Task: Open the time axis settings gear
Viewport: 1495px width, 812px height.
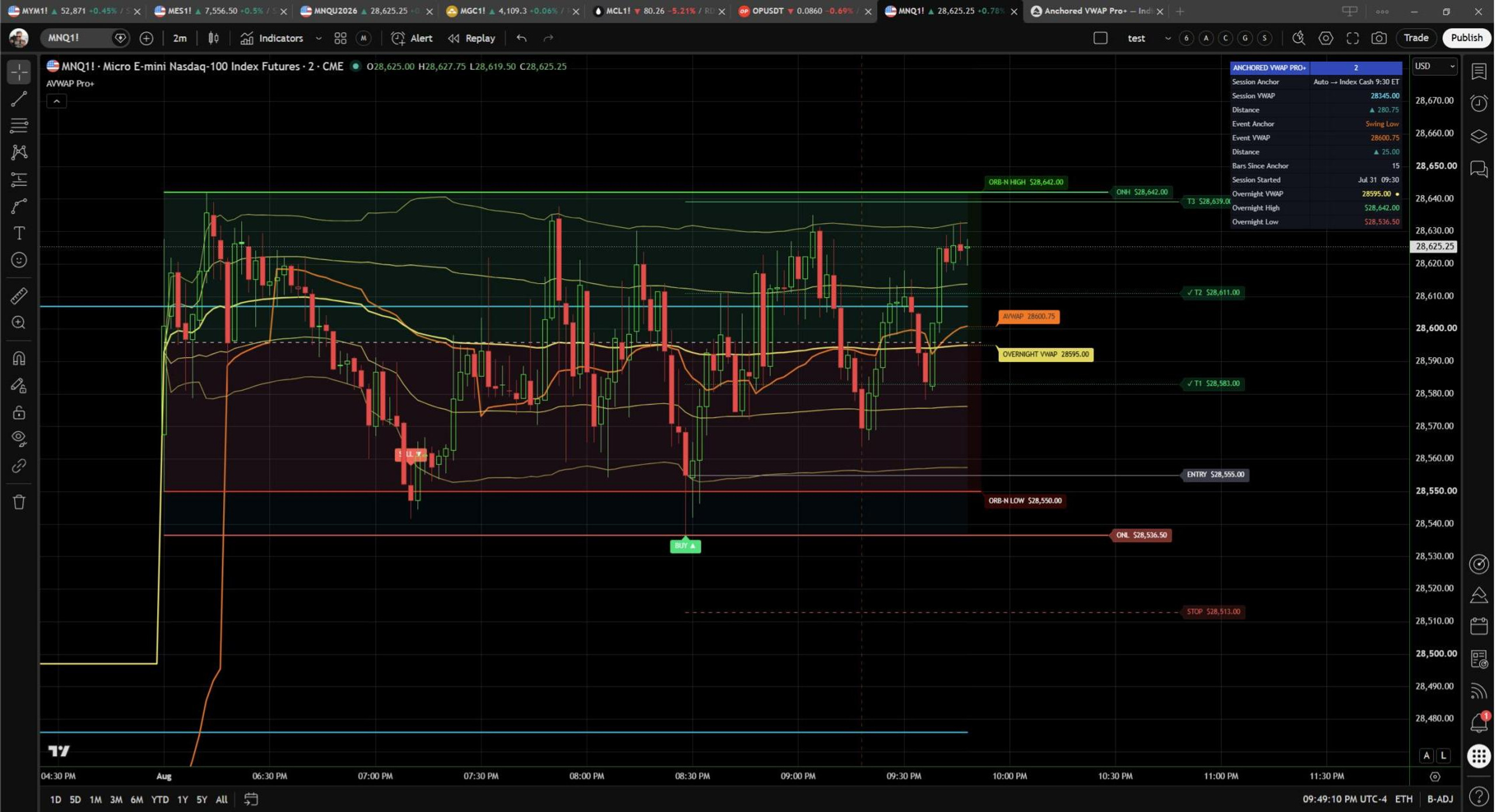Action: (x=1435, y=776)
